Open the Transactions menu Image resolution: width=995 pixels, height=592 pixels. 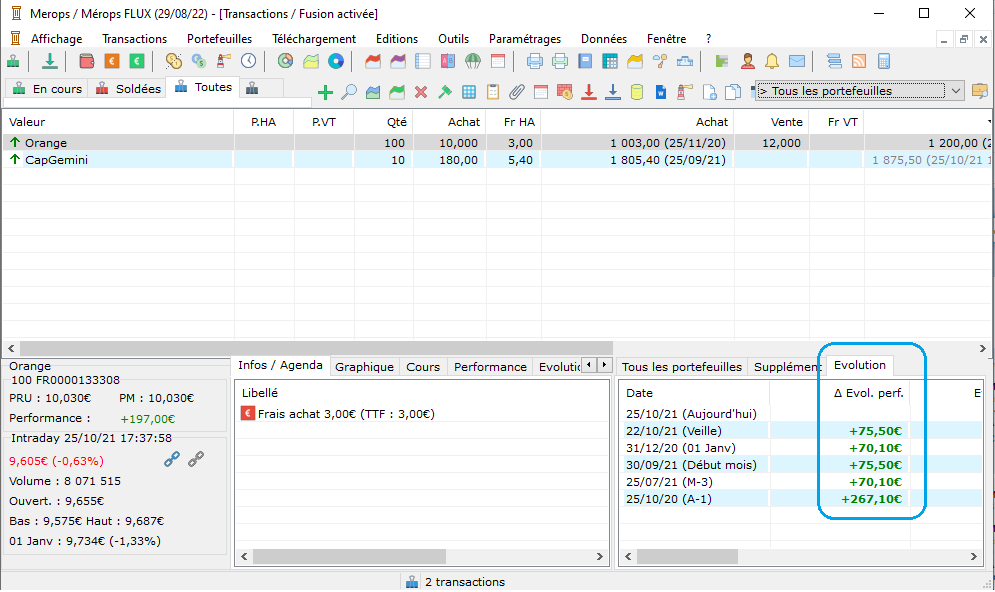click(x=135, y=39)
